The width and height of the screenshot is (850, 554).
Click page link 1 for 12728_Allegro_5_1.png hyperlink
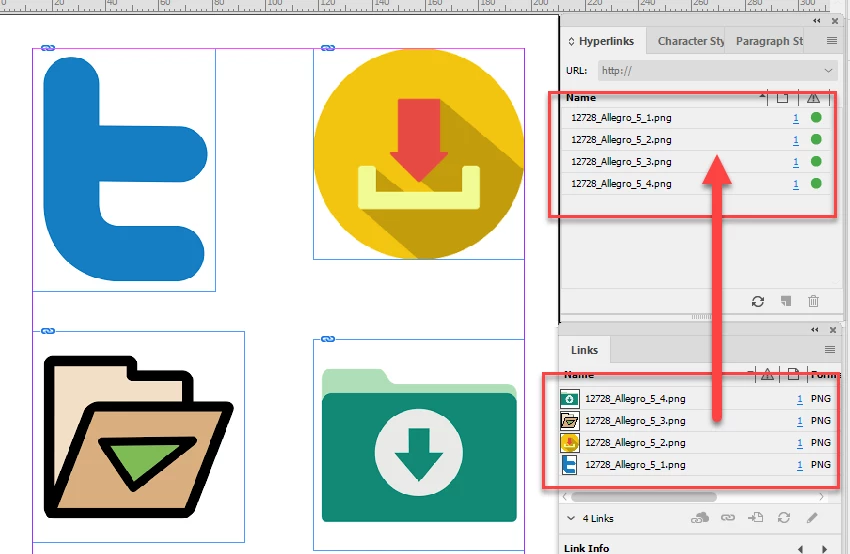pyautogui.click(x=796, y=118)
